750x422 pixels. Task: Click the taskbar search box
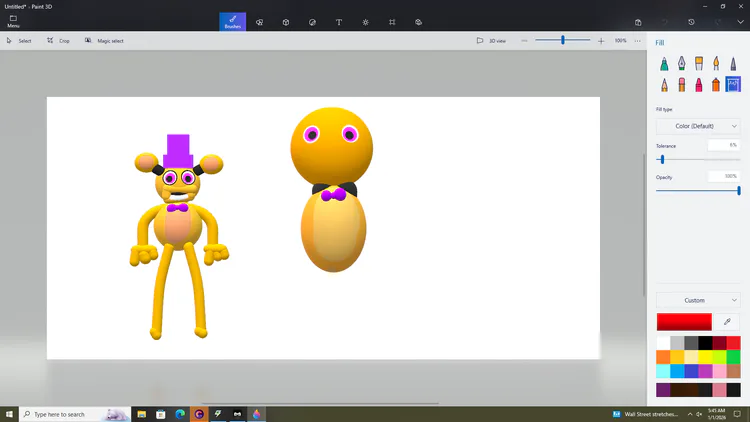tap(75, 414)
